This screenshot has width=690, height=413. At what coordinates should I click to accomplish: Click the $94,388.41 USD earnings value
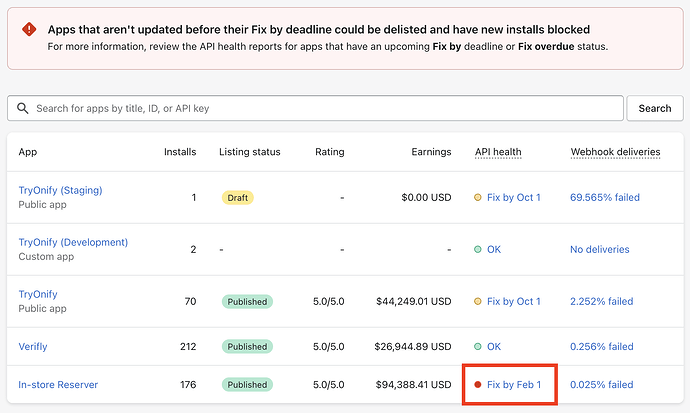(x=413, y=384)
